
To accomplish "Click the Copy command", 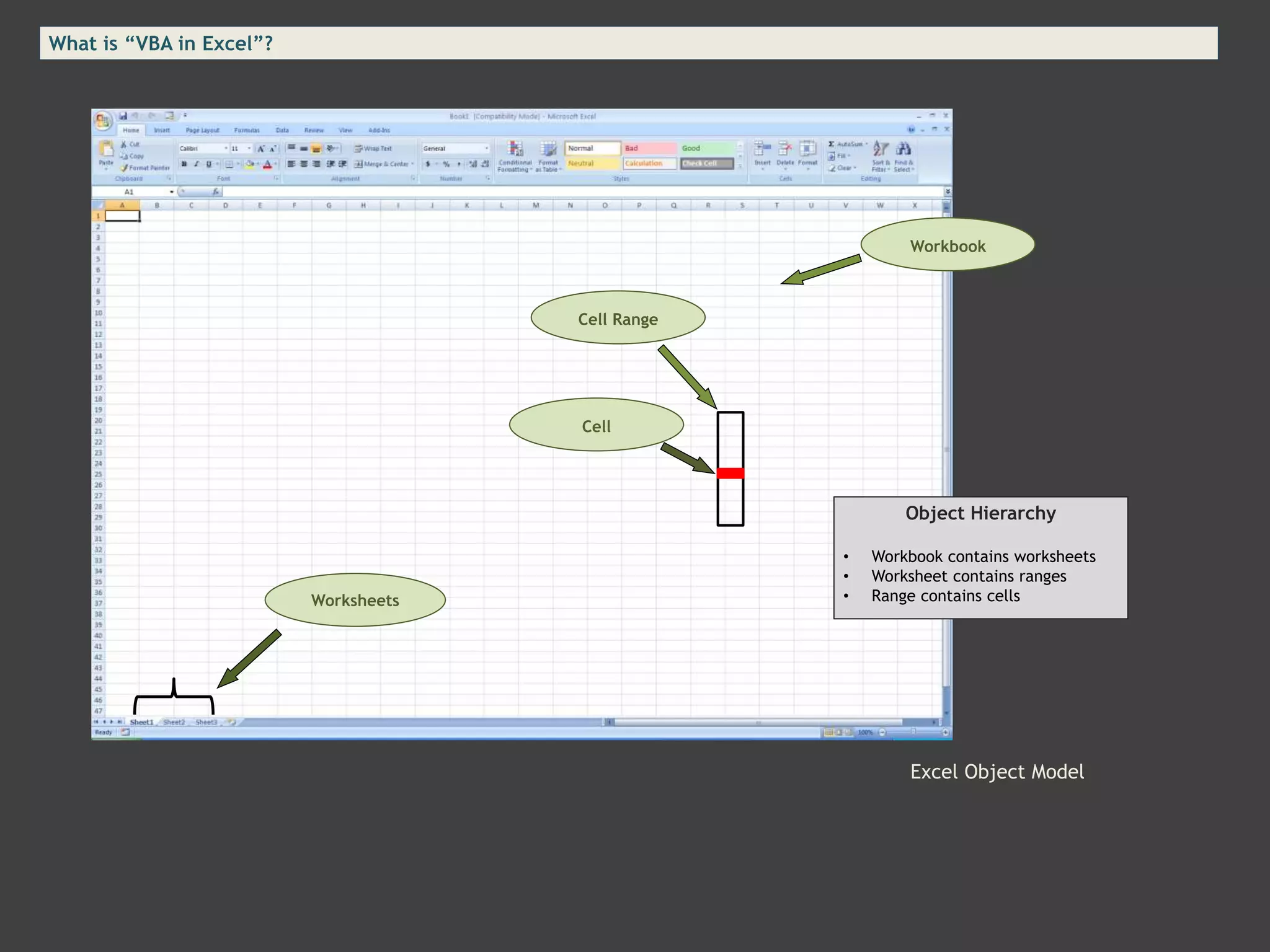I will coord(132,156).
